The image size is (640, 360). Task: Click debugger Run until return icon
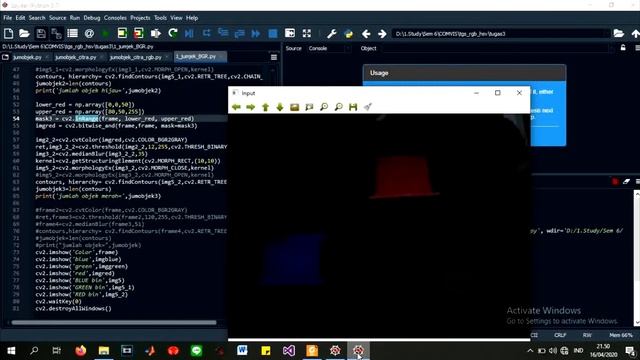(239, 33)
